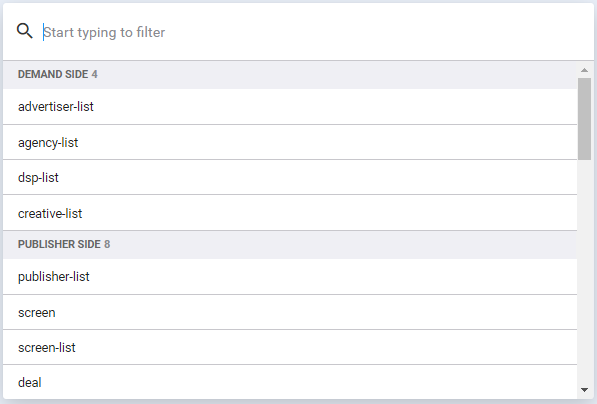Select the creative-list option

point(290,213)
